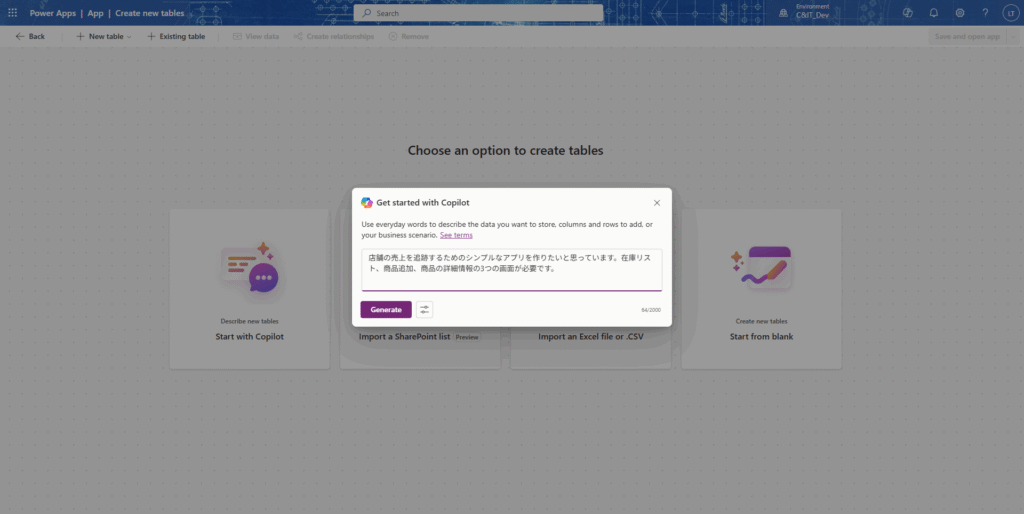Click Existing table in command bar
1024x514 pixels.
point(176,36)
